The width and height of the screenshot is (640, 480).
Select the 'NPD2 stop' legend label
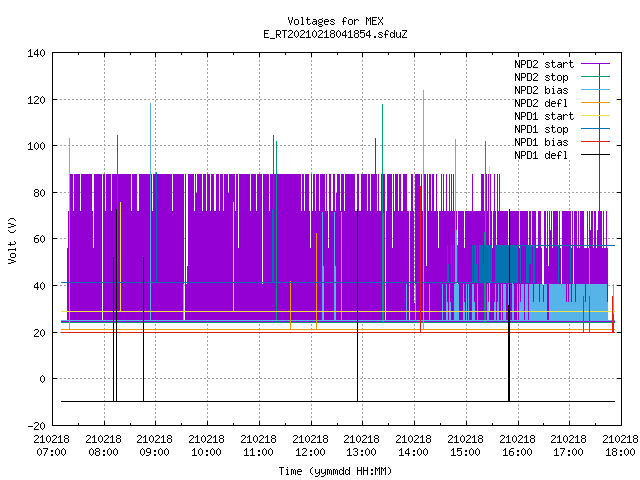[541, 77]
